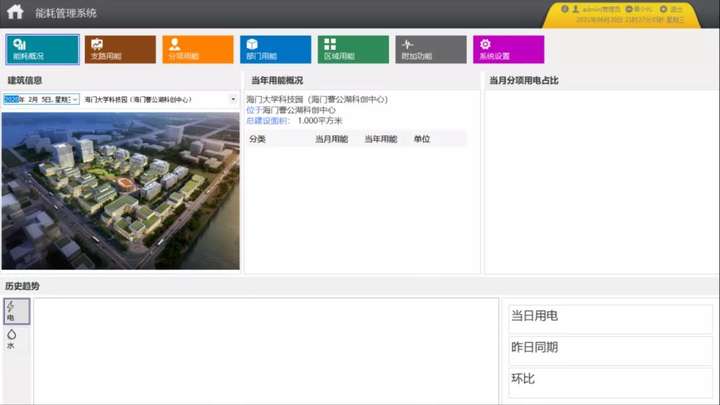The width and height of the screenshot is (720, 405).
Task: Open the 能耗概况 overview tile
Action: pyautogui.click(x=42, y=49)
